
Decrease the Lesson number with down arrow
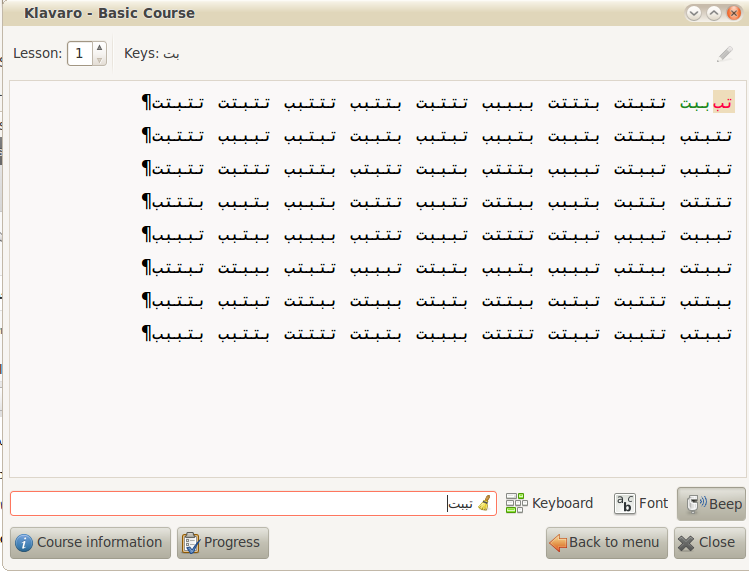98,60
